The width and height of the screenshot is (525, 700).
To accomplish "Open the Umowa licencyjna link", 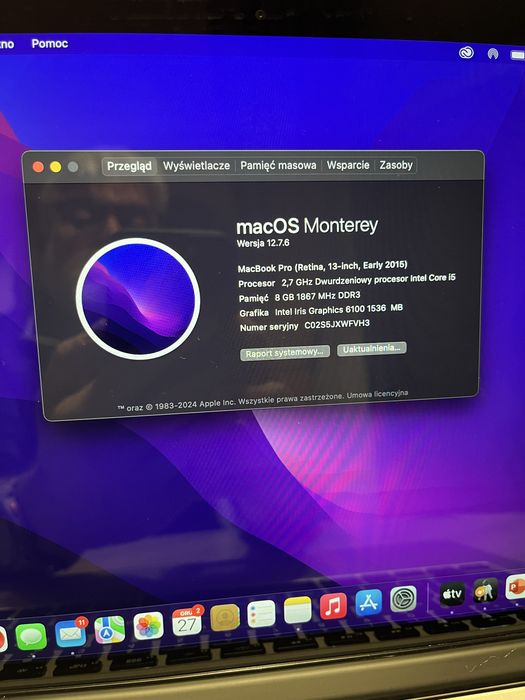I will click(x=377, y=395).
